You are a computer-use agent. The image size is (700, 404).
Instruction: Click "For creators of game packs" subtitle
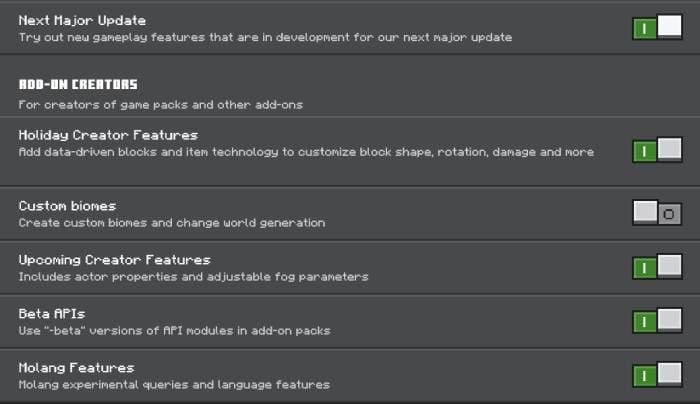(x=160, y=104)
